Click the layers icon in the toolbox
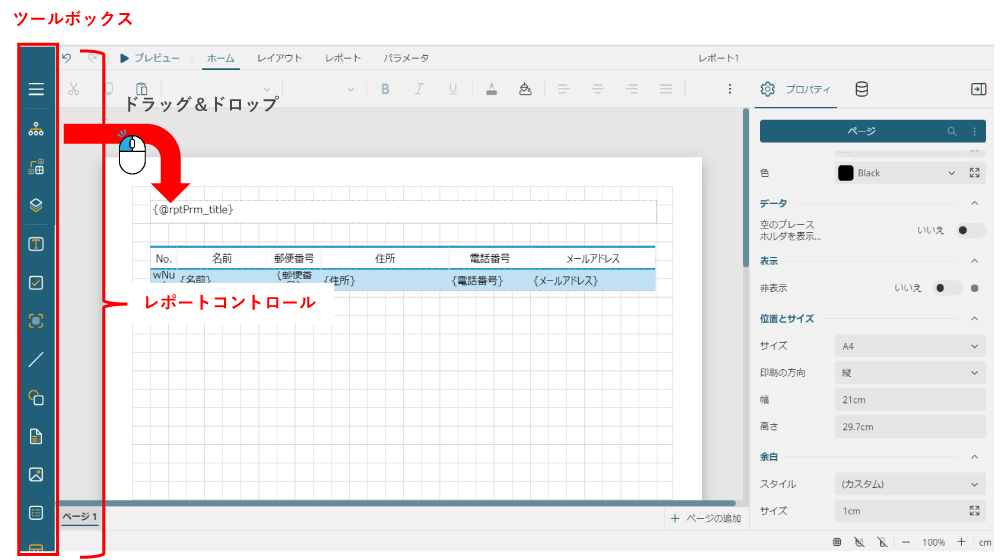The width and height of the screenshot is (1000, 560). point(36,205)
